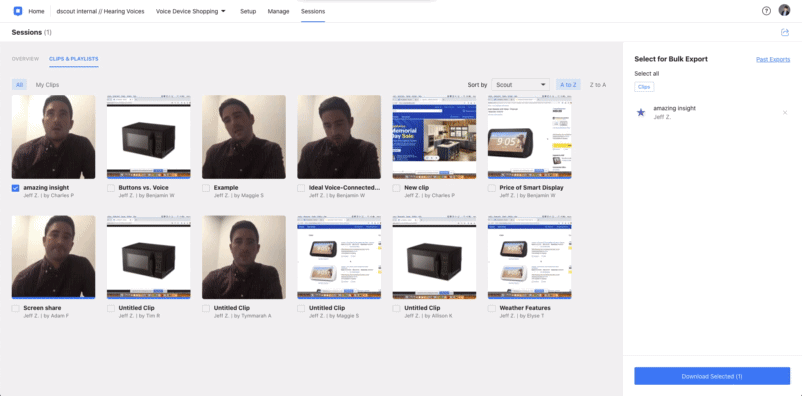Check the Buttons vs. Voice clip checkbox
Image resolution: width=802 pixels, height=396 pixels.
pos(110,188)
